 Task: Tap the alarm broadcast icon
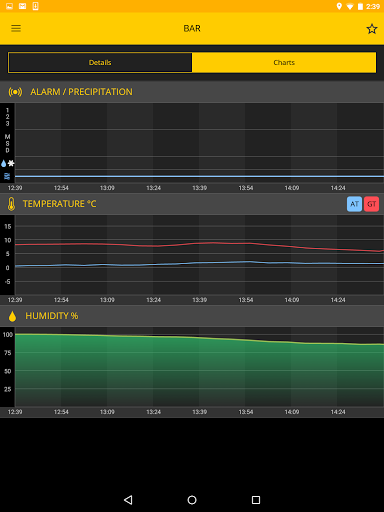coord(15,92)
